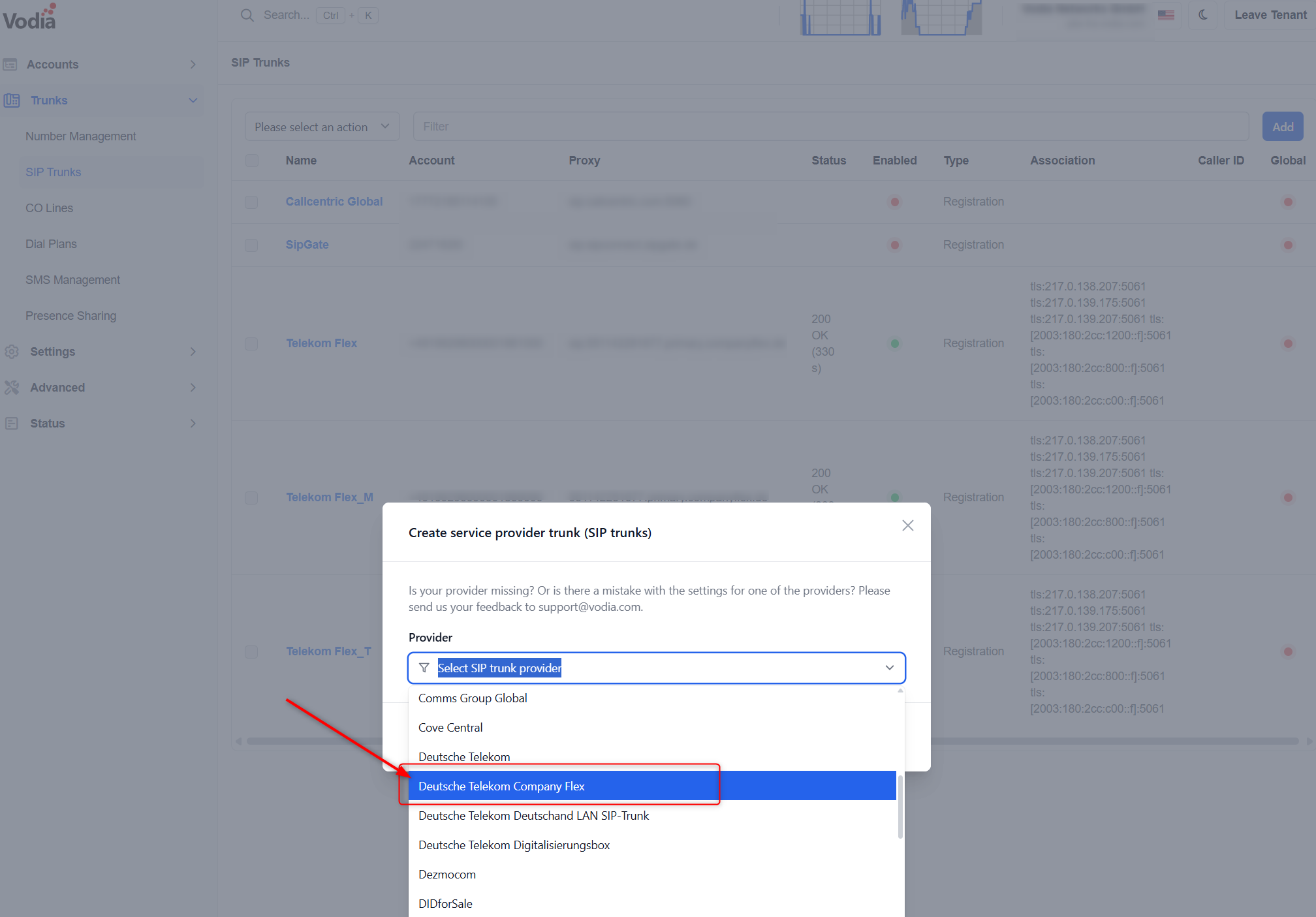This screenshot has width=1316, height=917.
Task: Click the Settings gear icon in sidebar
Action: [x=12, y=352]
